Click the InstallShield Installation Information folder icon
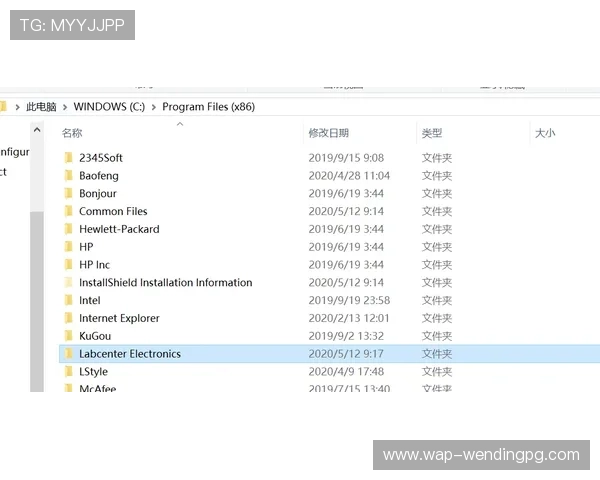This screenshot has width=600, height=480. 68,282
